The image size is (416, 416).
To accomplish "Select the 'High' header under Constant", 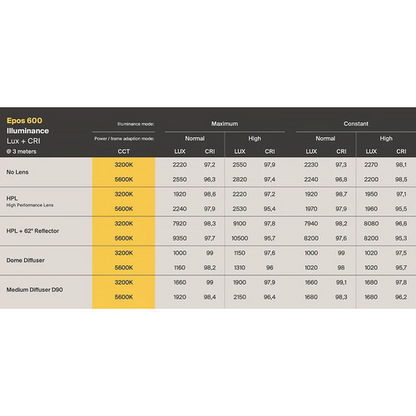I will click(x=386, y=138).
